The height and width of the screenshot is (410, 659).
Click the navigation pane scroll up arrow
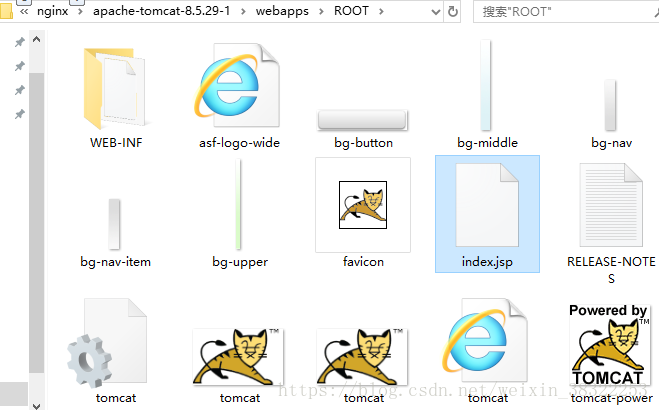tap(37, 39)
